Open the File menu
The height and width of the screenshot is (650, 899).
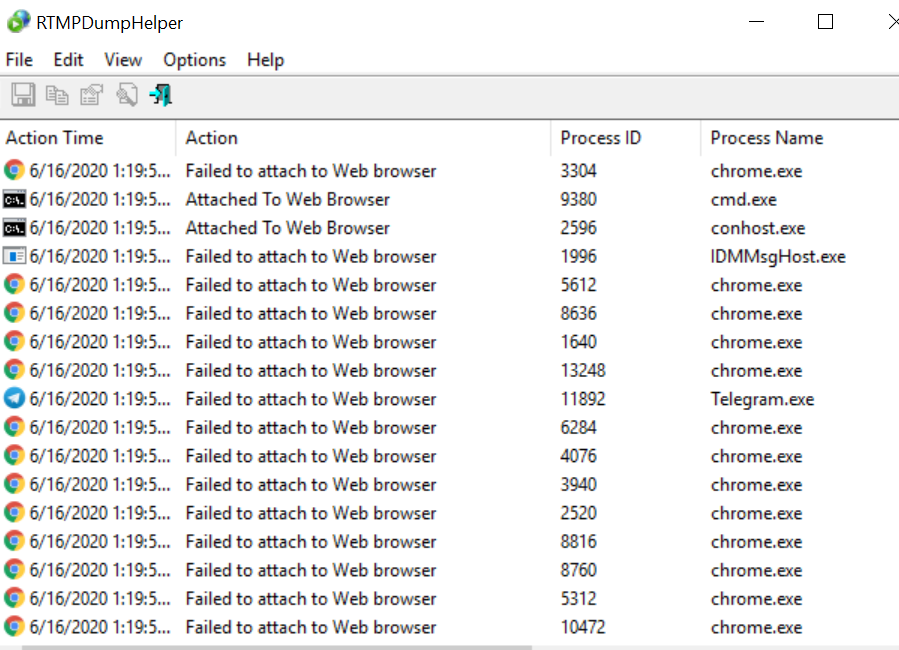click(x=19, y=60)
